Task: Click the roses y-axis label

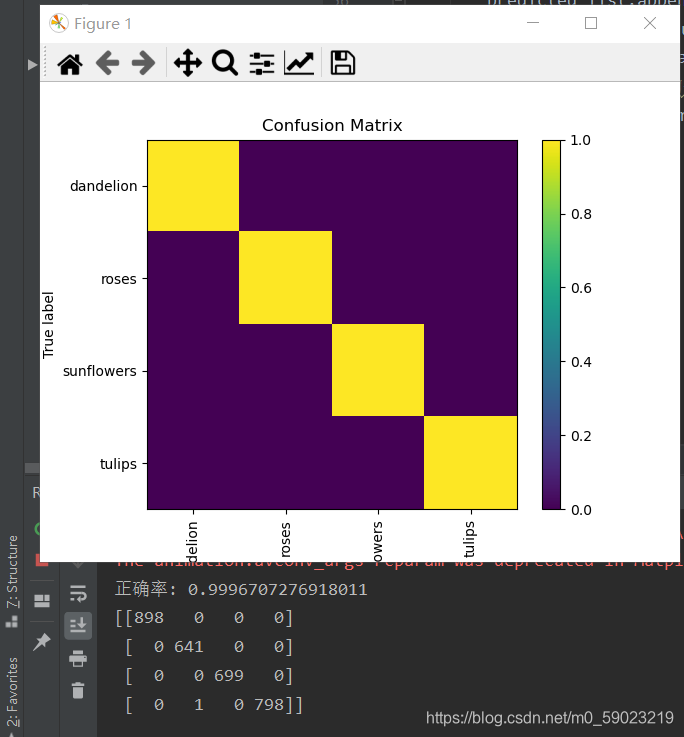Action: coord(118,279)
